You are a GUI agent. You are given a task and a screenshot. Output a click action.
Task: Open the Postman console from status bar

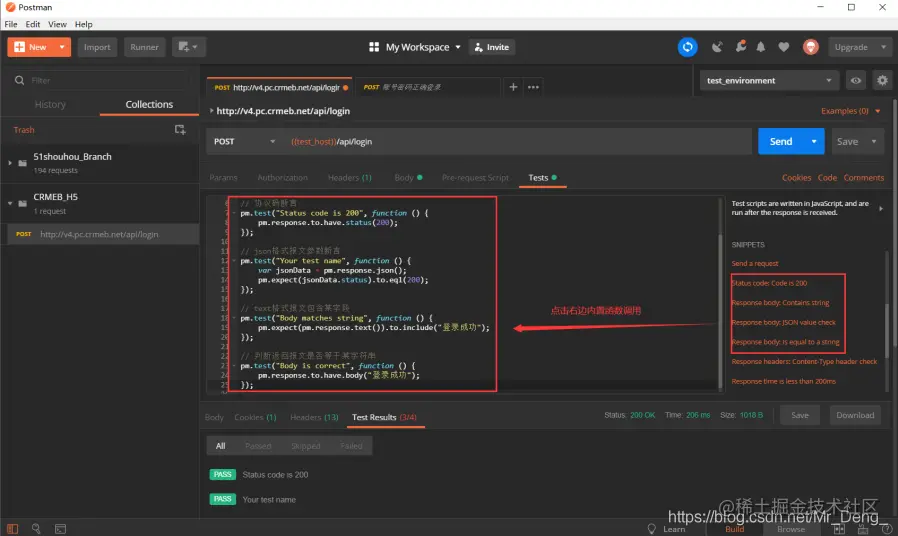[x=60, y=529]
